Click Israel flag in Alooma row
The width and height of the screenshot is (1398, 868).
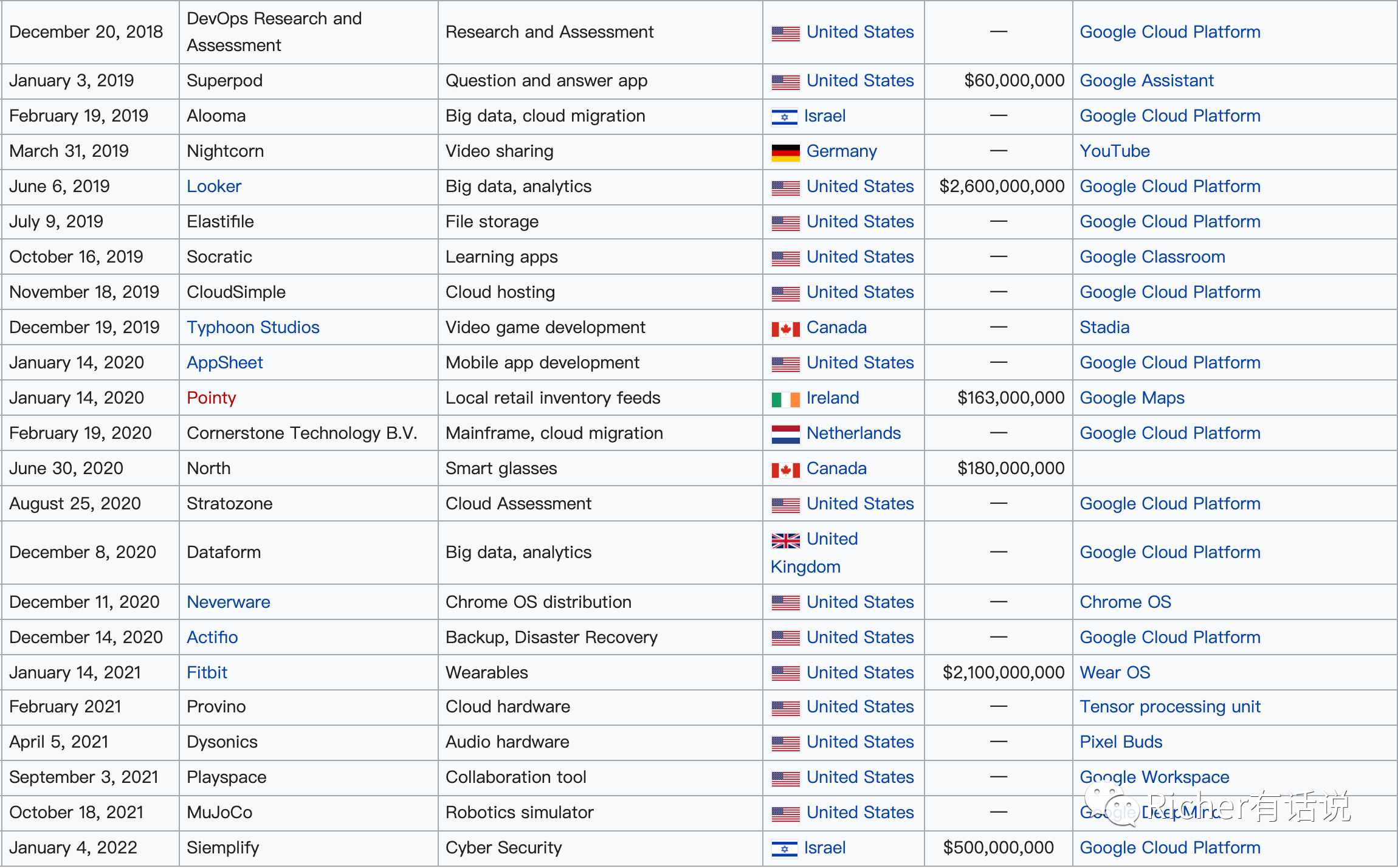[784, 117]
